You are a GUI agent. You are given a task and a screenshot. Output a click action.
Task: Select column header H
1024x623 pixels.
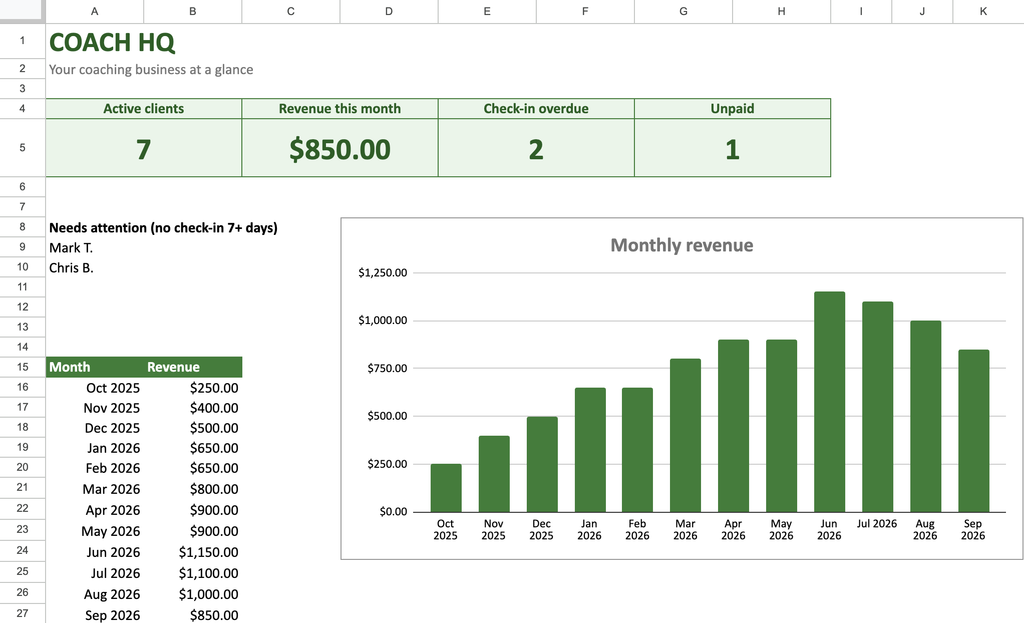click(781, 11)
